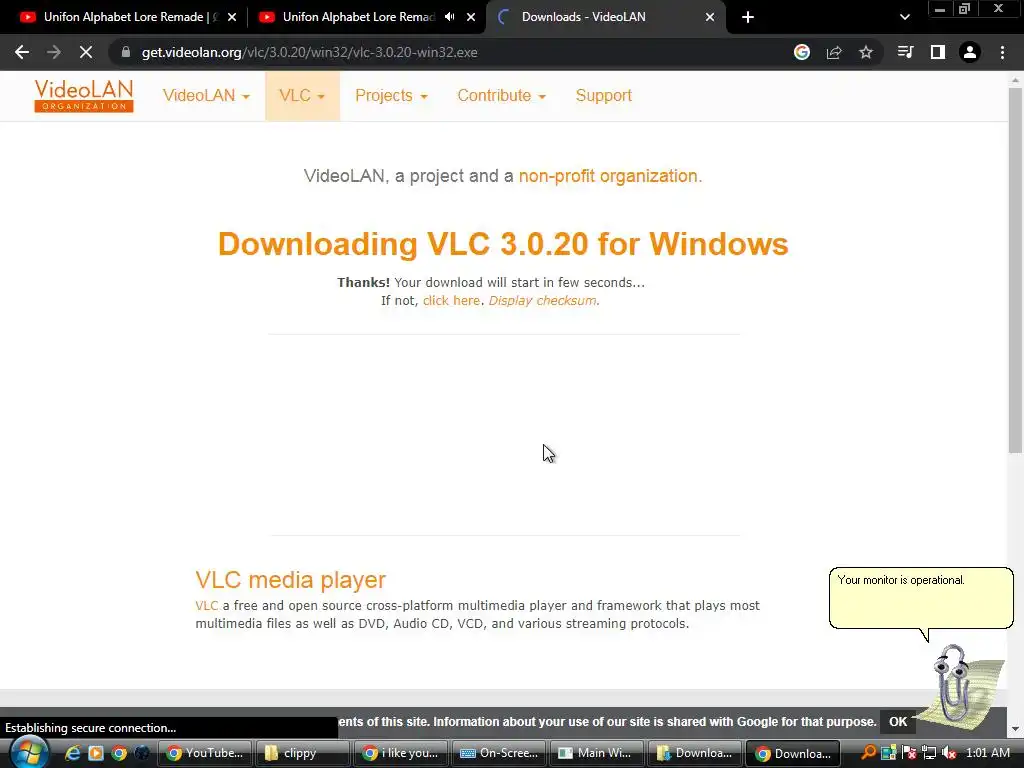Switch to the 'i like you...' Chrome window
Image resolution: width=1024 pixels, height=768 pixels.
400,753
